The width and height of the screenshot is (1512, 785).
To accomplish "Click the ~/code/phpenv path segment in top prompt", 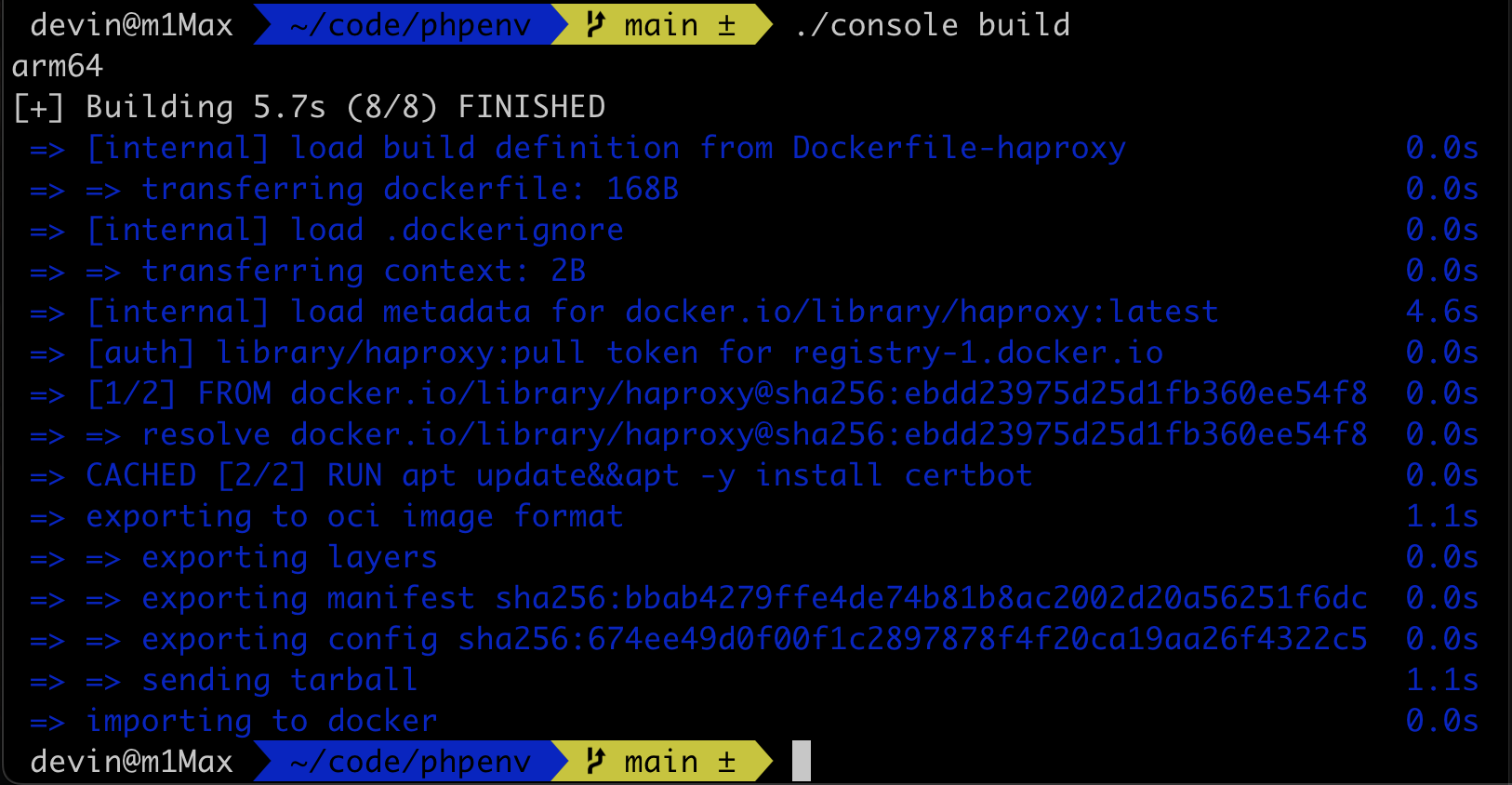I will click(410, 25).
